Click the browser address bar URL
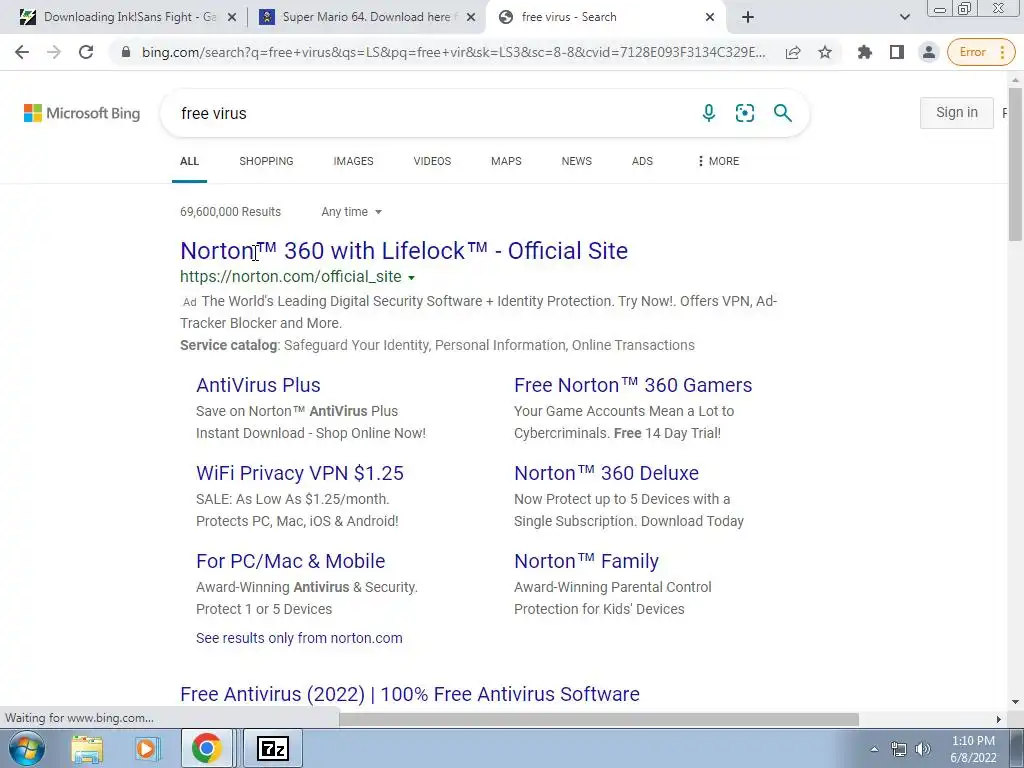Screen dimensions: 1024x768 click(453, 52)
